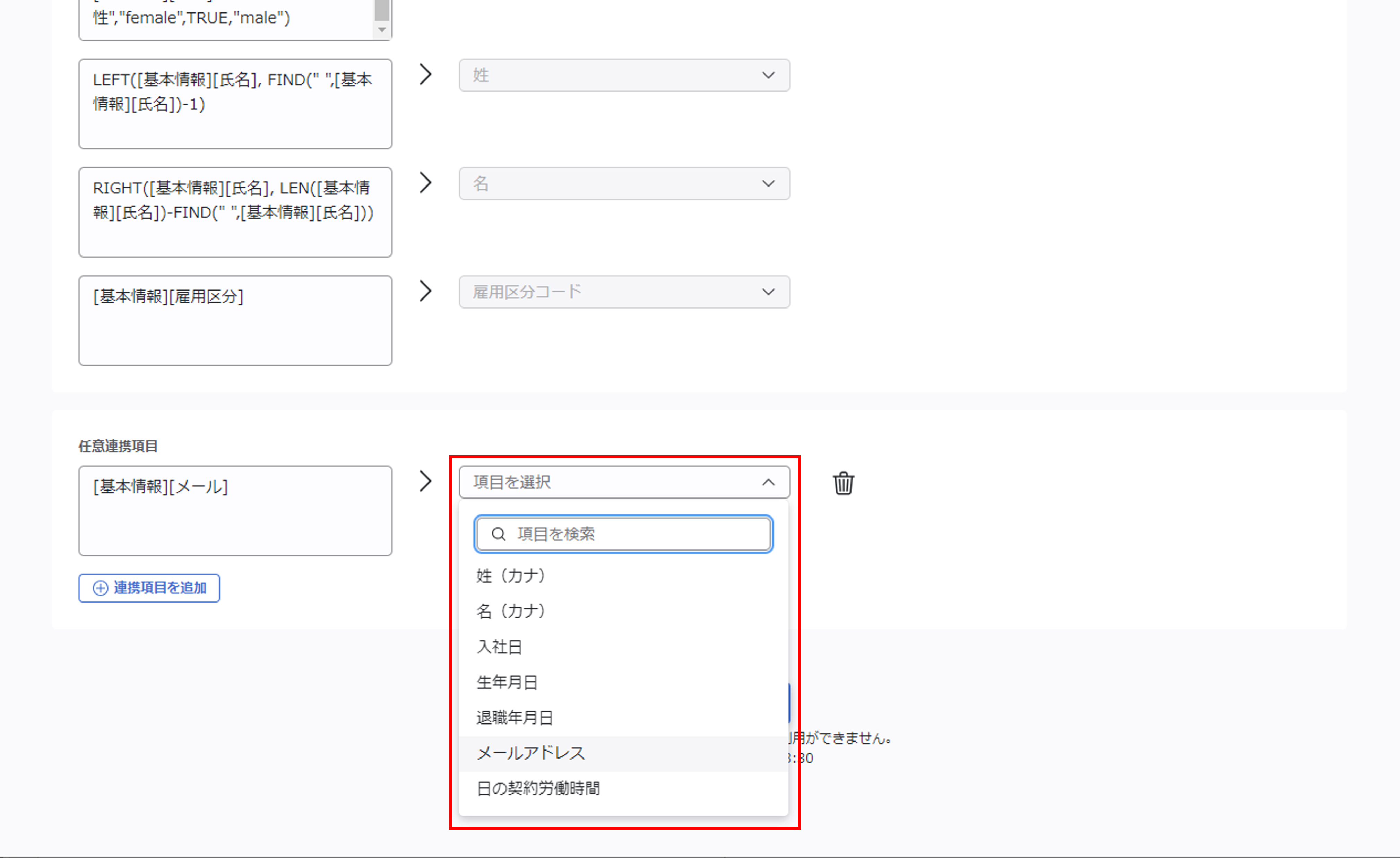Screen dimensions: 1400x858
Task: Choose 入社日 option
Action: point(623,647)
